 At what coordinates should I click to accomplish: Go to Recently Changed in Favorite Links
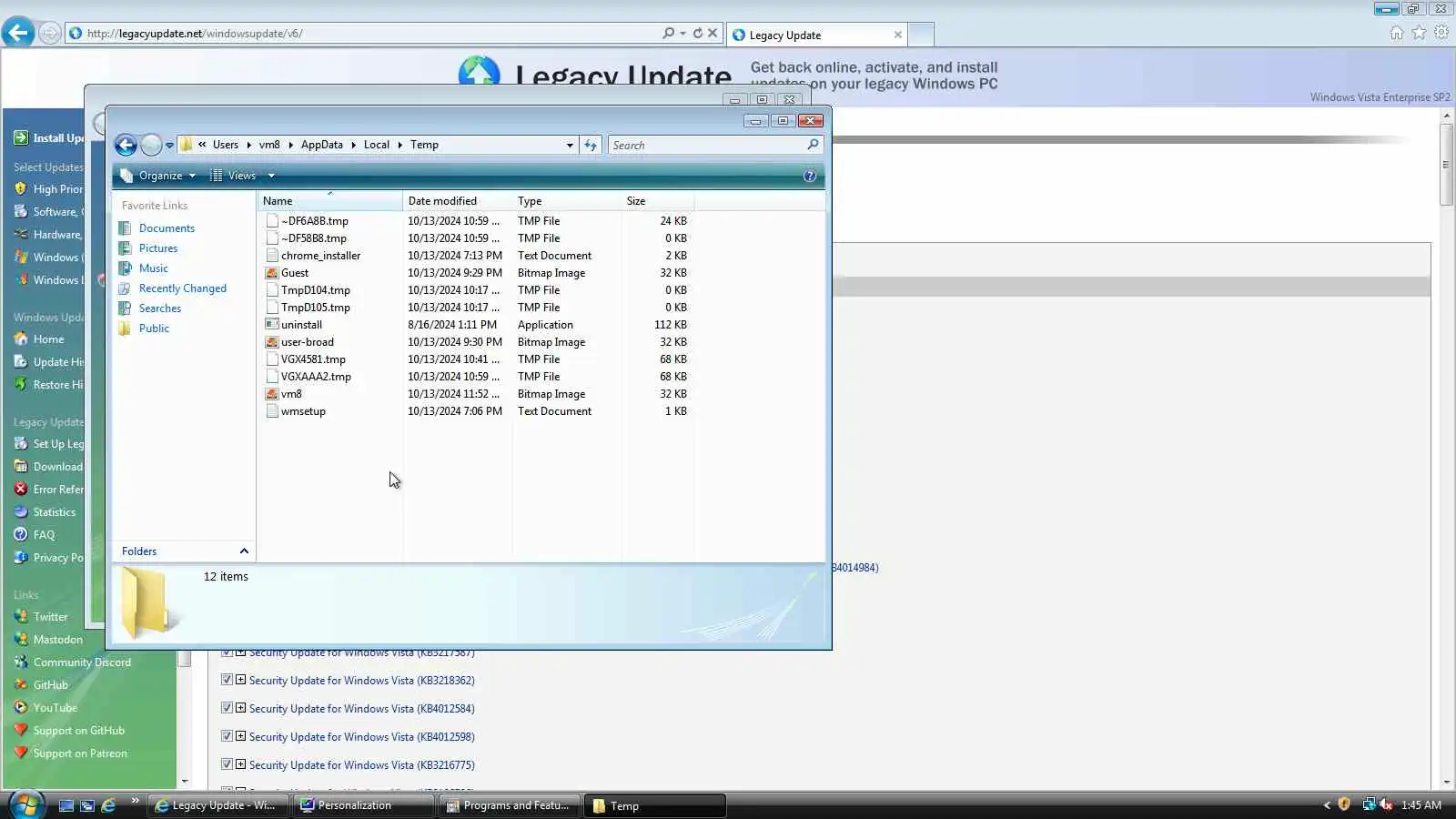point(183,288)
